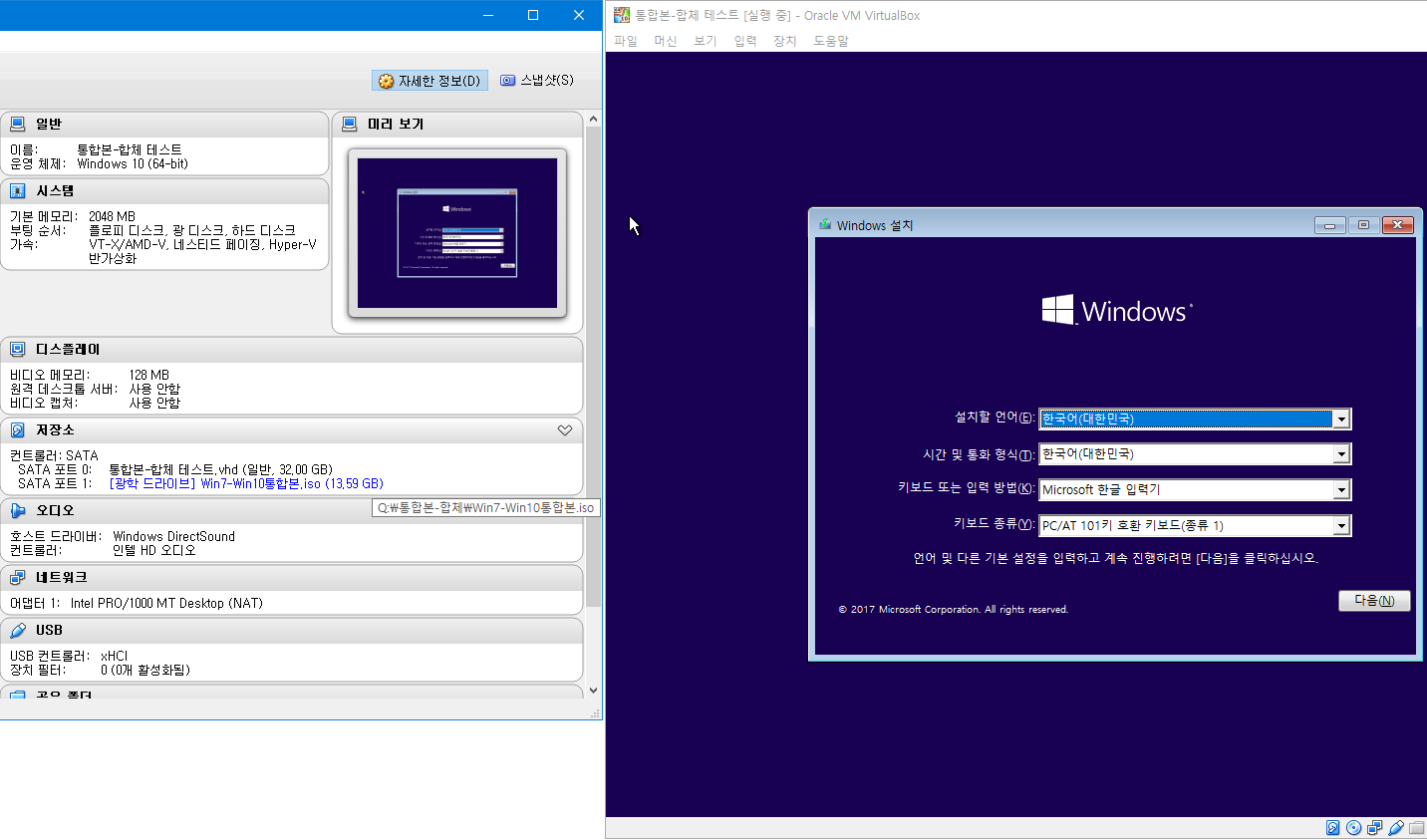Viewport: 1427px width, 840px height.
Task: Maximize the Windows 설치 dialog
Action: click(1364, 225)
